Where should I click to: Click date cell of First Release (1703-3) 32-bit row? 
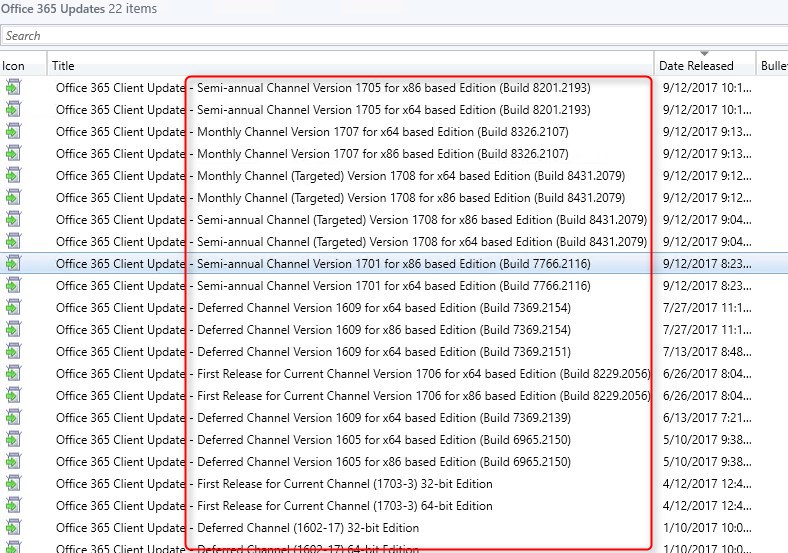tap(707, 484)
